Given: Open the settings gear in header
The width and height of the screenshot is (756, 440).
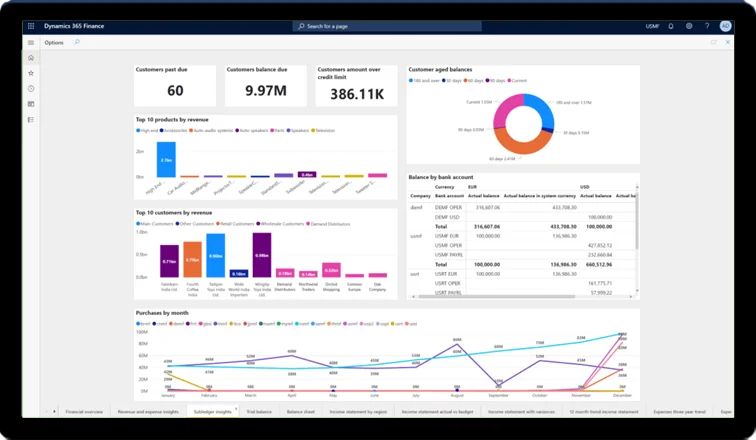Looking at the screenshot, I should click(x=688, y=26).
